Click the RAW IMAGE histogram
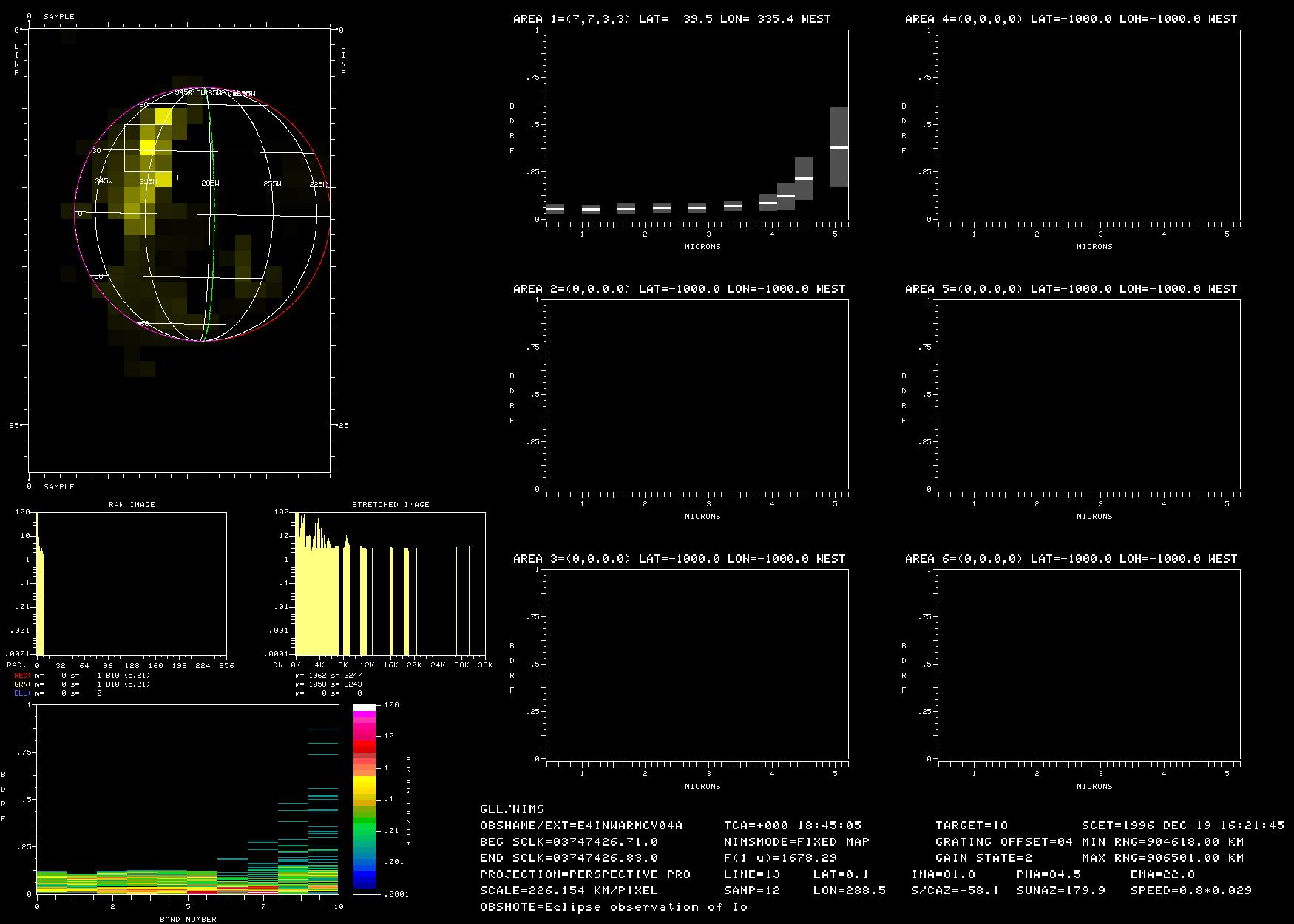The image size is (1294, 924). click(132, 584)
